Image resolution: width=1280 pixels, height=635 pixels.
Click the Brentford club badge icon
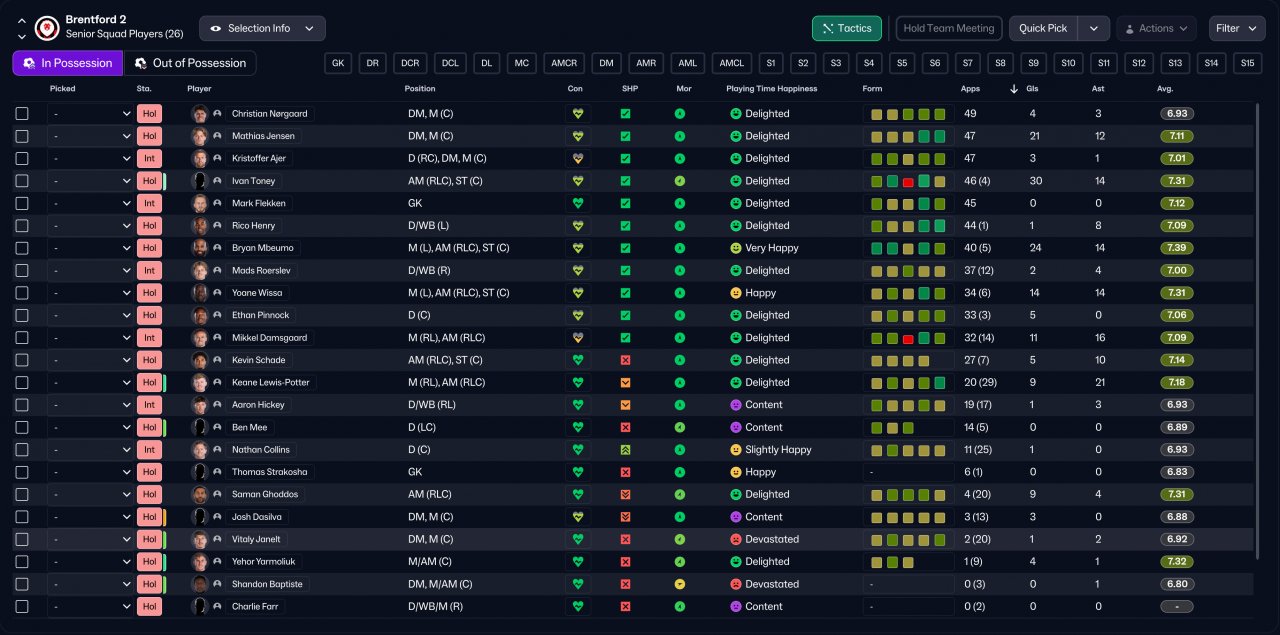tap(46, 28)
